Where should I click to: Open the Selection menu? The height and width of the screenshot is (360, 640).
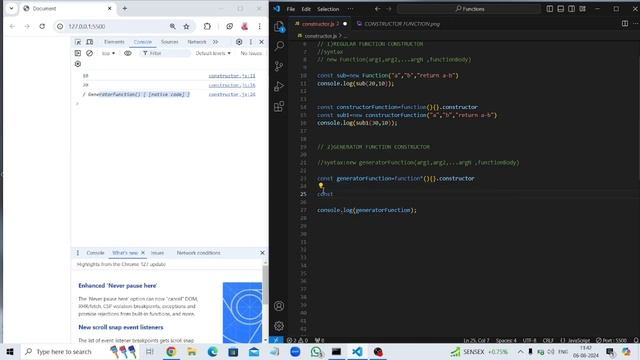point(328,9)
